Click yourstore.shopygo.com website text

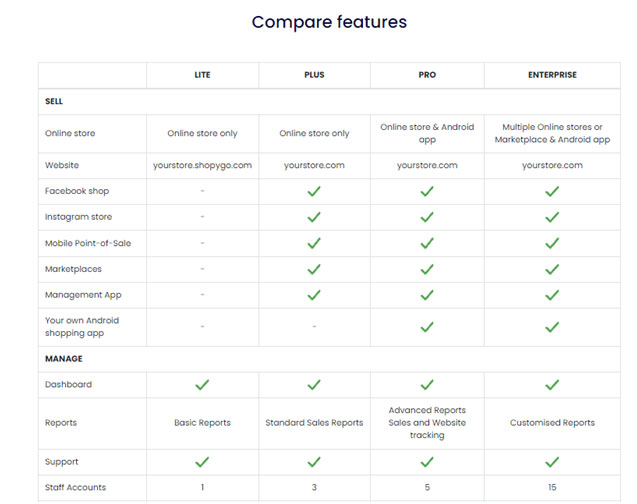click(x=202, y=165)
